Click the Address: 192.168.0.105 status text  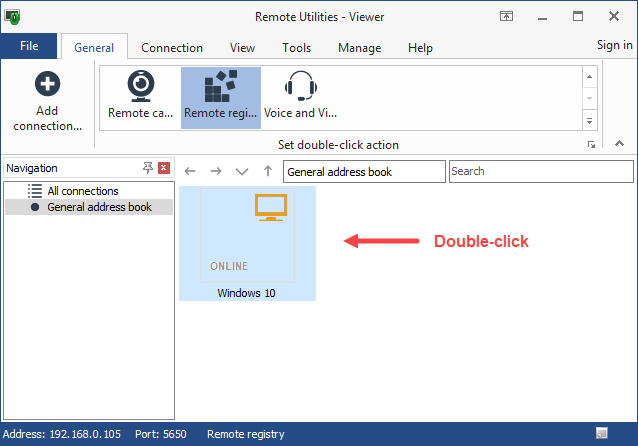[62, 434]
